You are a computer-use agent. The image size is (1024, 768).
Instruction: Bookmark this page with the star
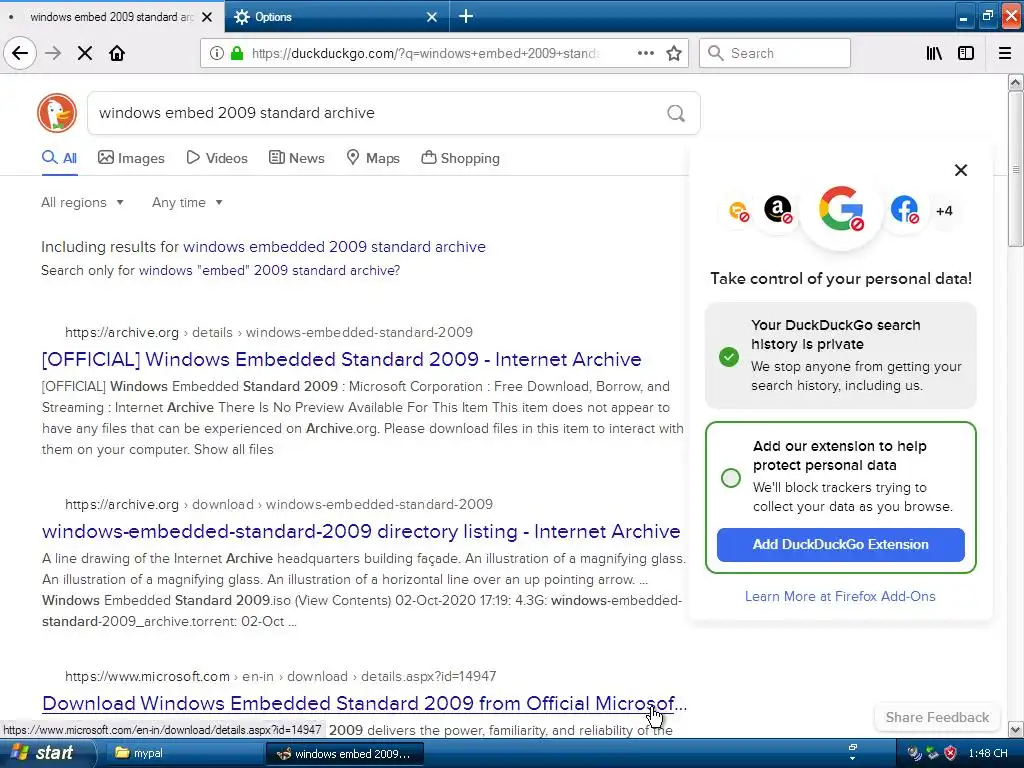pyautogui.click(x=674, y=53)
